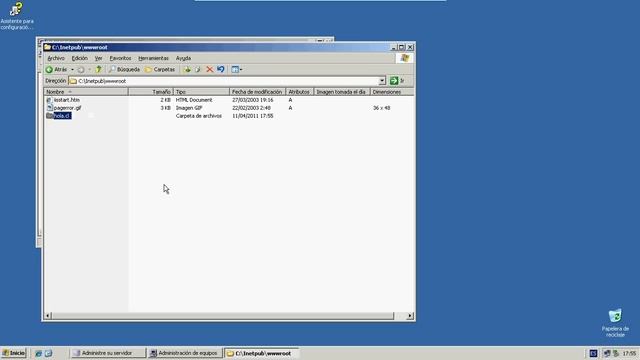This screenshot has width=640, height=360.
Task: Expand the address bar dropdown arrow
Action: [382, 81]
